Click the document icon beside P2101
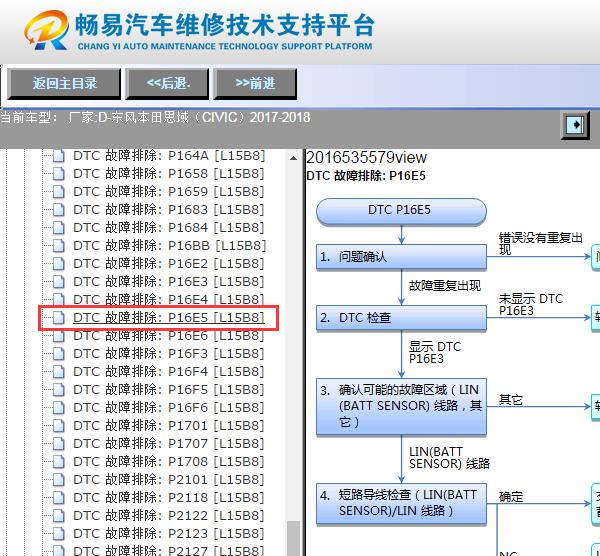This screenshot has width=600, height=556. pos(59,479)
